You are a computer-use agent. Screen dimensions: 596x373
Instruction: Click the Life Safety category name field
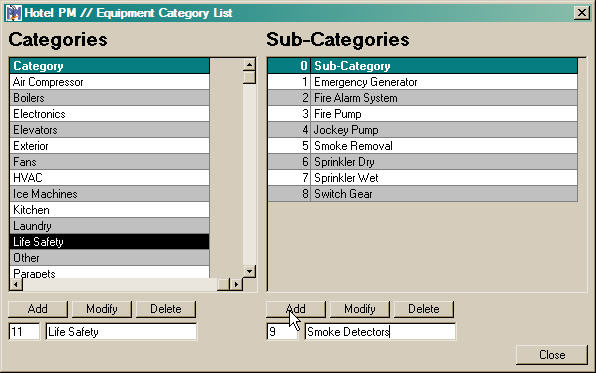click(121, 332)
